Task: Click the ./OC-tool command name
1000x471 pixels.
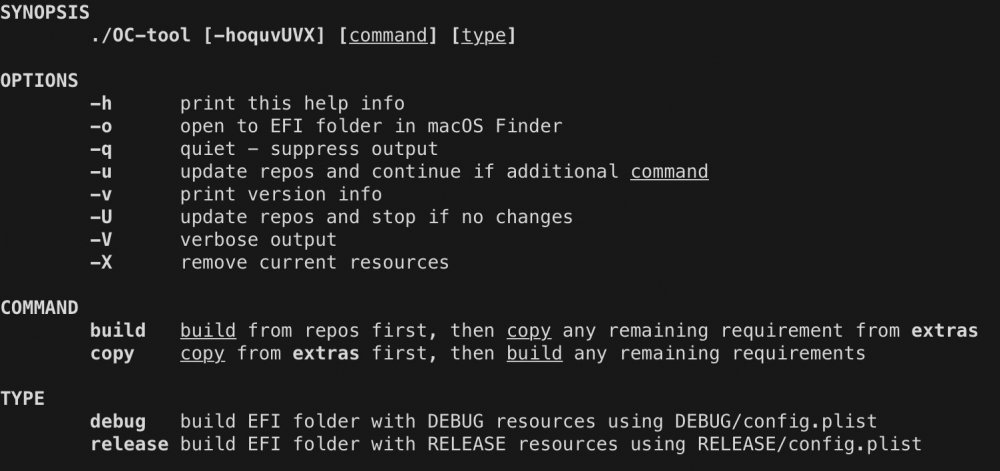Action: 140,35
